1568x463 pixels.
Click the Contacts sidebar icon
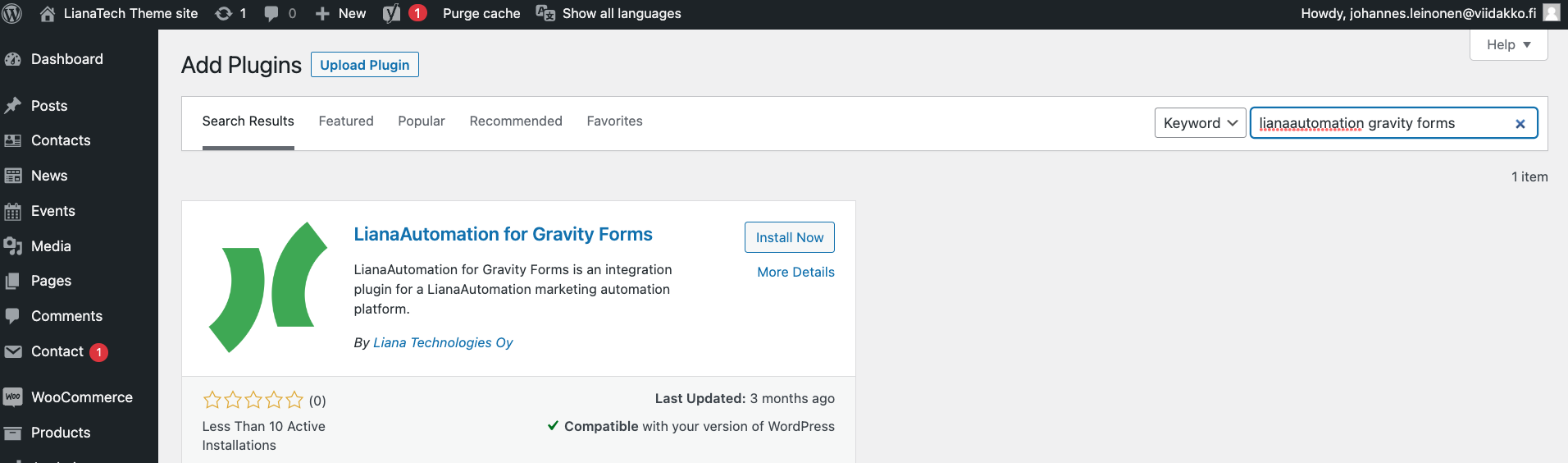[x=12, y=140]
